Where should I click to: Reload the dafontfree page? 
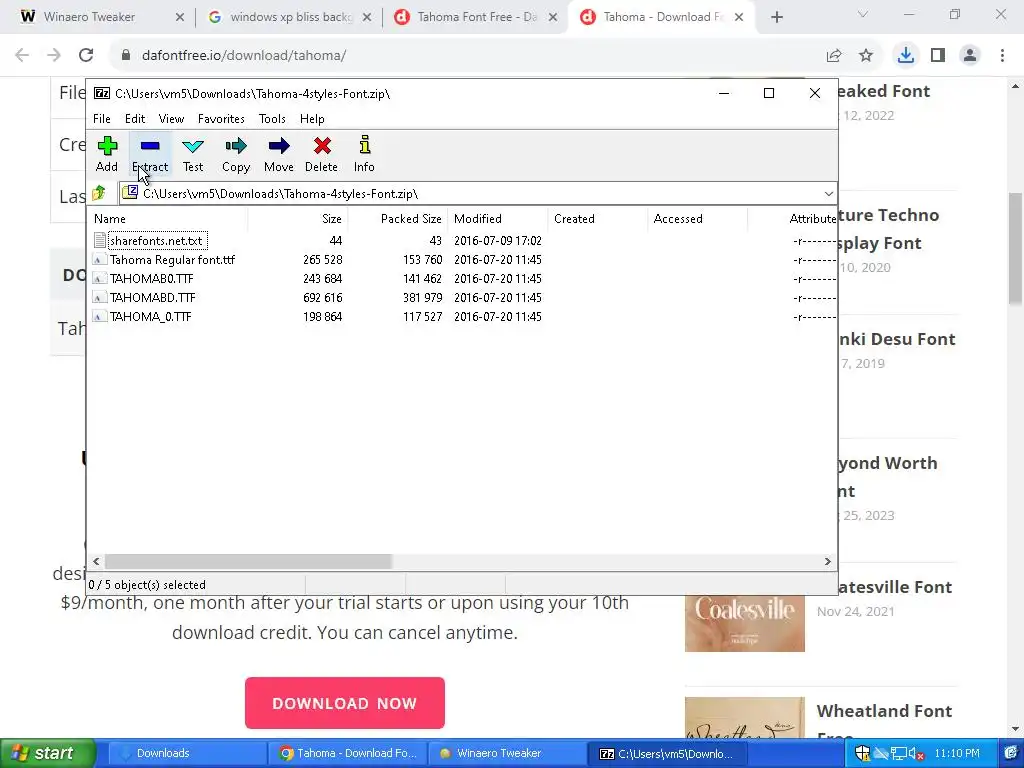click(86, 56)
